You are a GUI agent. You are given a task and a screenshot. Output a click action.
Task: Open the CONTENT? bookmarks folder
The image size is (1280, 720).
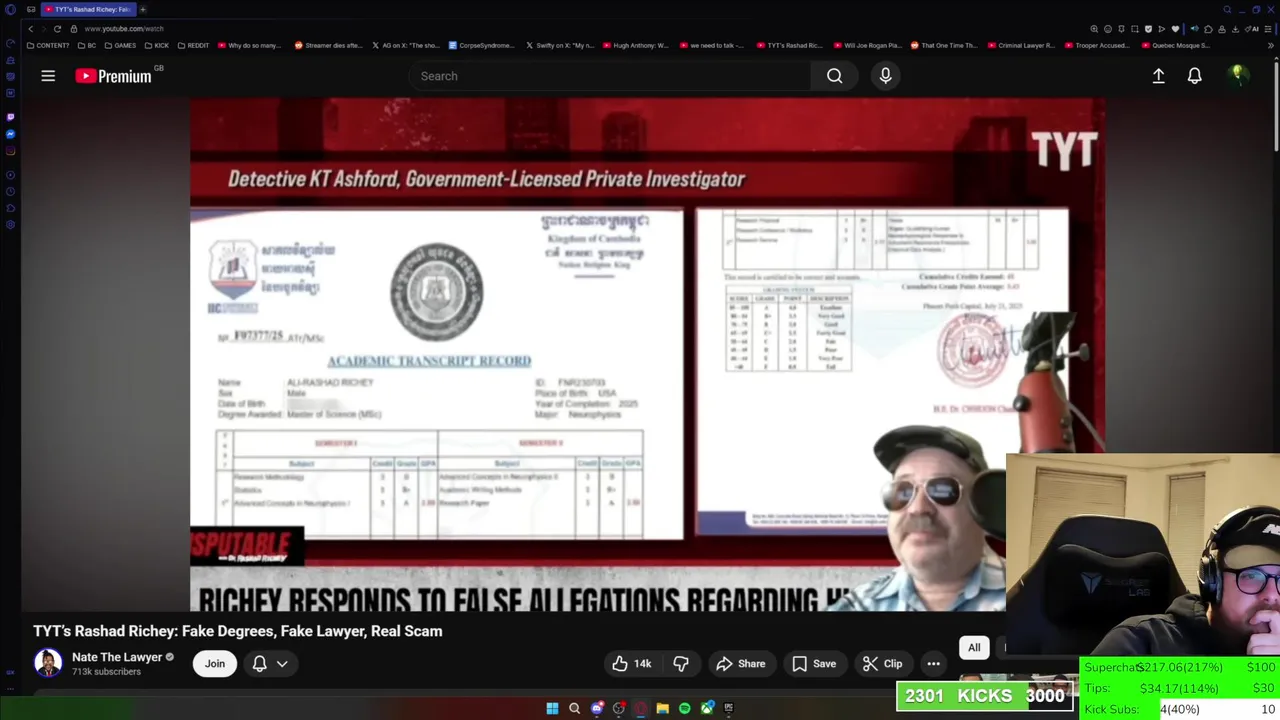tap(48, 45)
